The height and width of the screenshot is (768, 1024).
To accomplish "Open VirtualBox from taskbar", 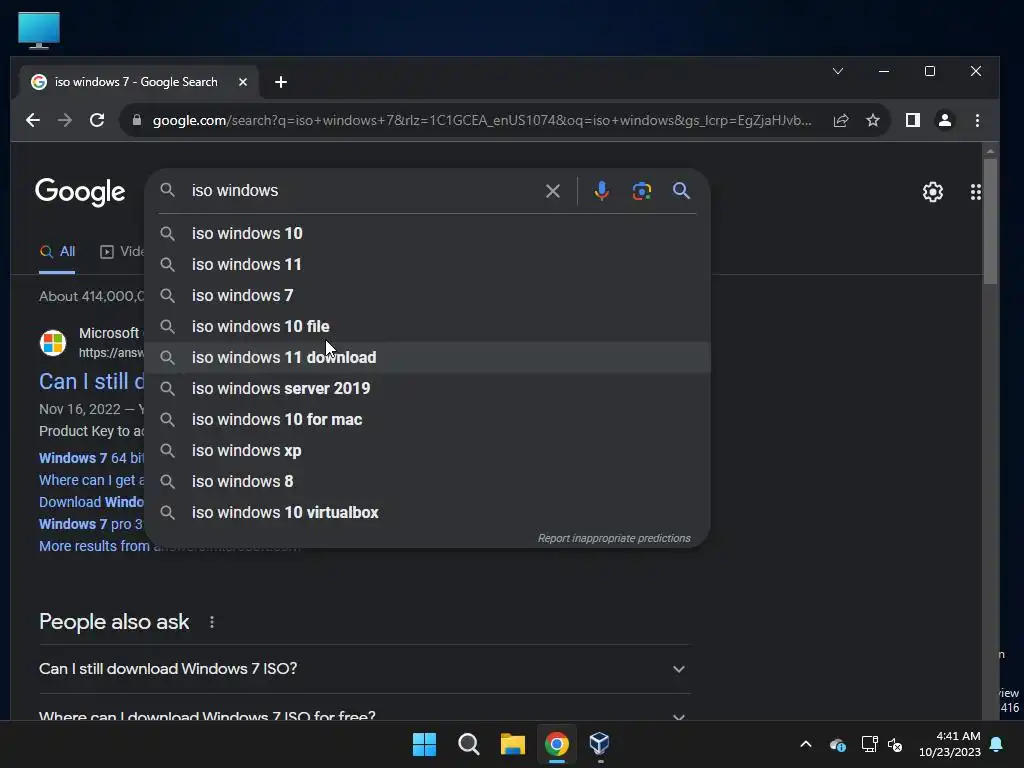I will click(600, 744).
